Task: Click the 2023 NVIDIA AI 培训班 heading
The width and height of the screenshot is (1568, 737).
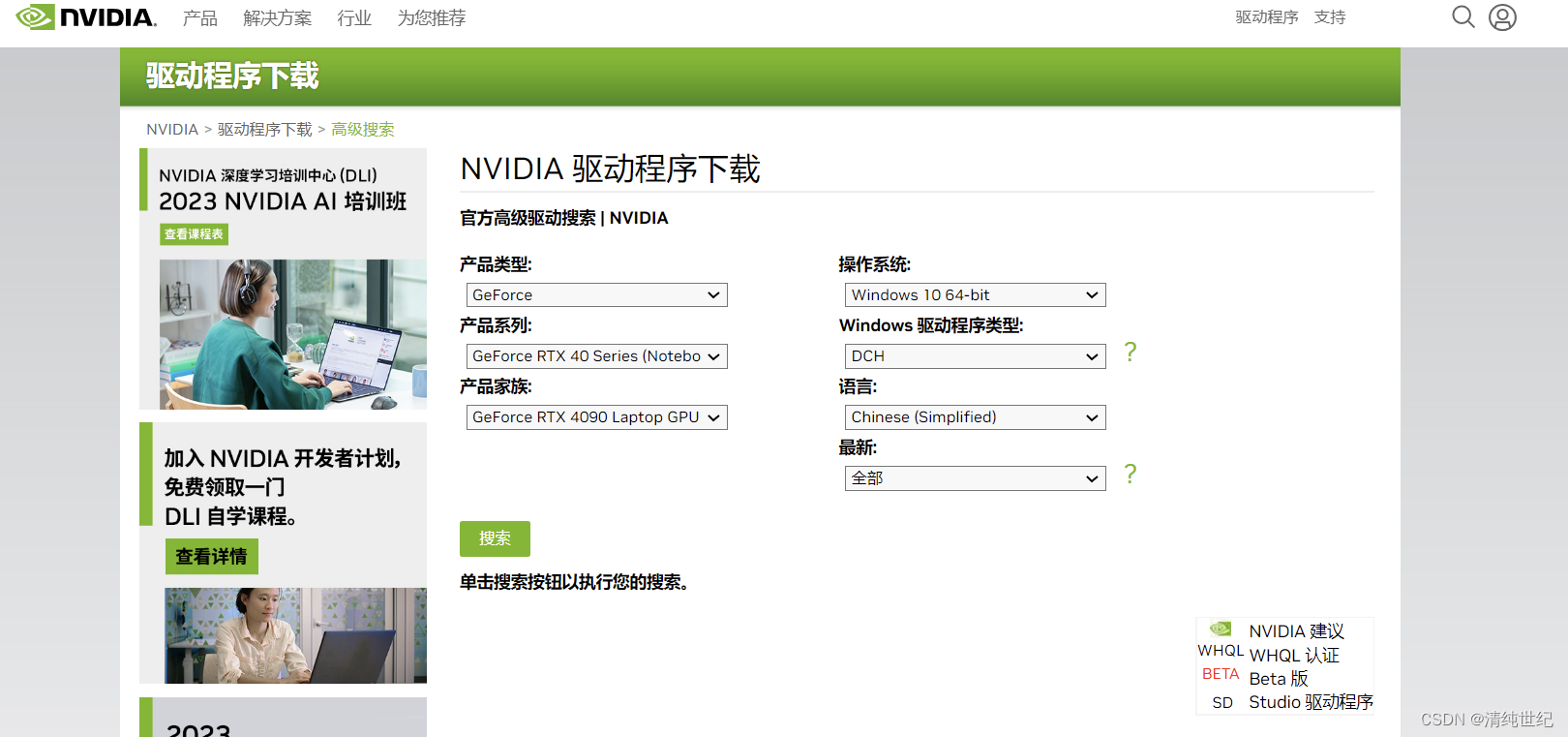Action: coord(283,201)
